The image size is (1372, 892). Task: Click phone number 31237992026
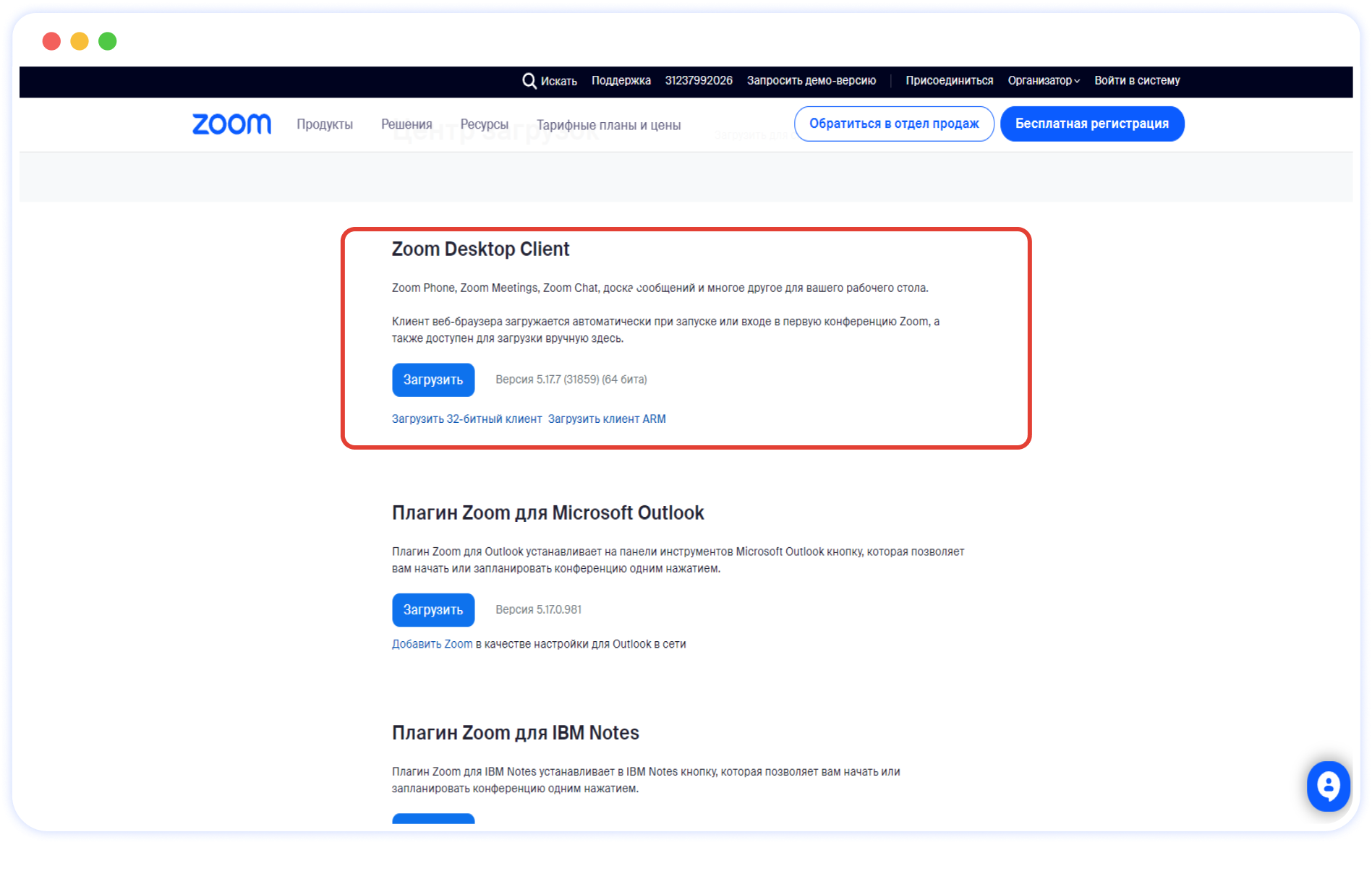[x=699, y=80]
